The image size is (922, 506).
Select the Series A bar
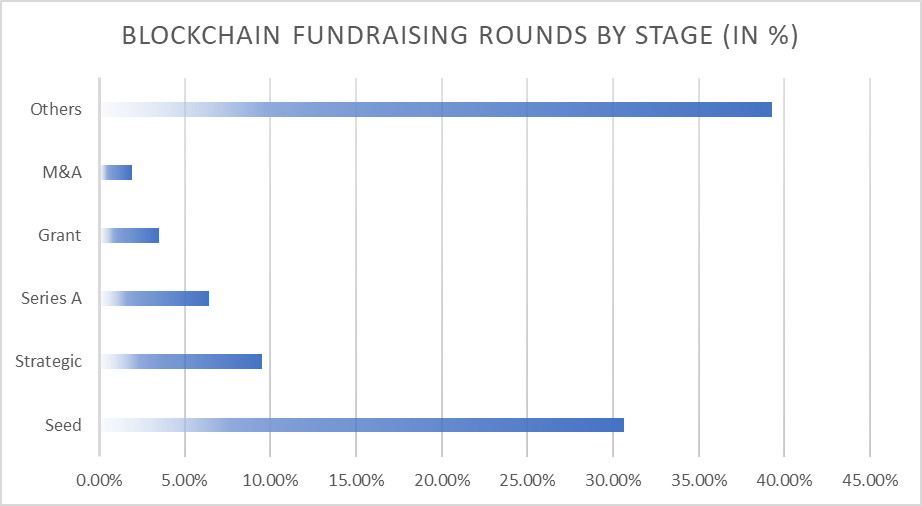point(155,298)
